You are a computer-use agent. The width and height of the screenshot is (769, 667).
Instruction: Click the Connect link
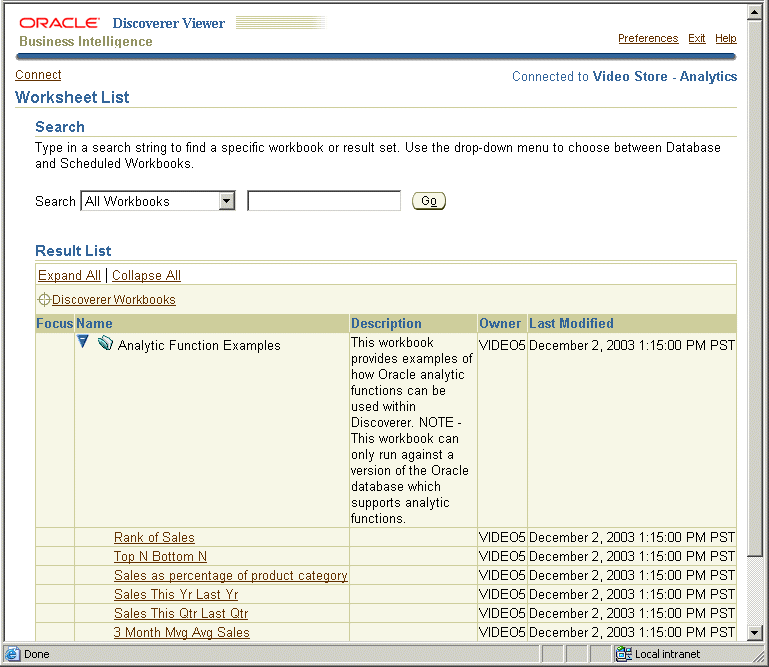[x=38, y=75]
